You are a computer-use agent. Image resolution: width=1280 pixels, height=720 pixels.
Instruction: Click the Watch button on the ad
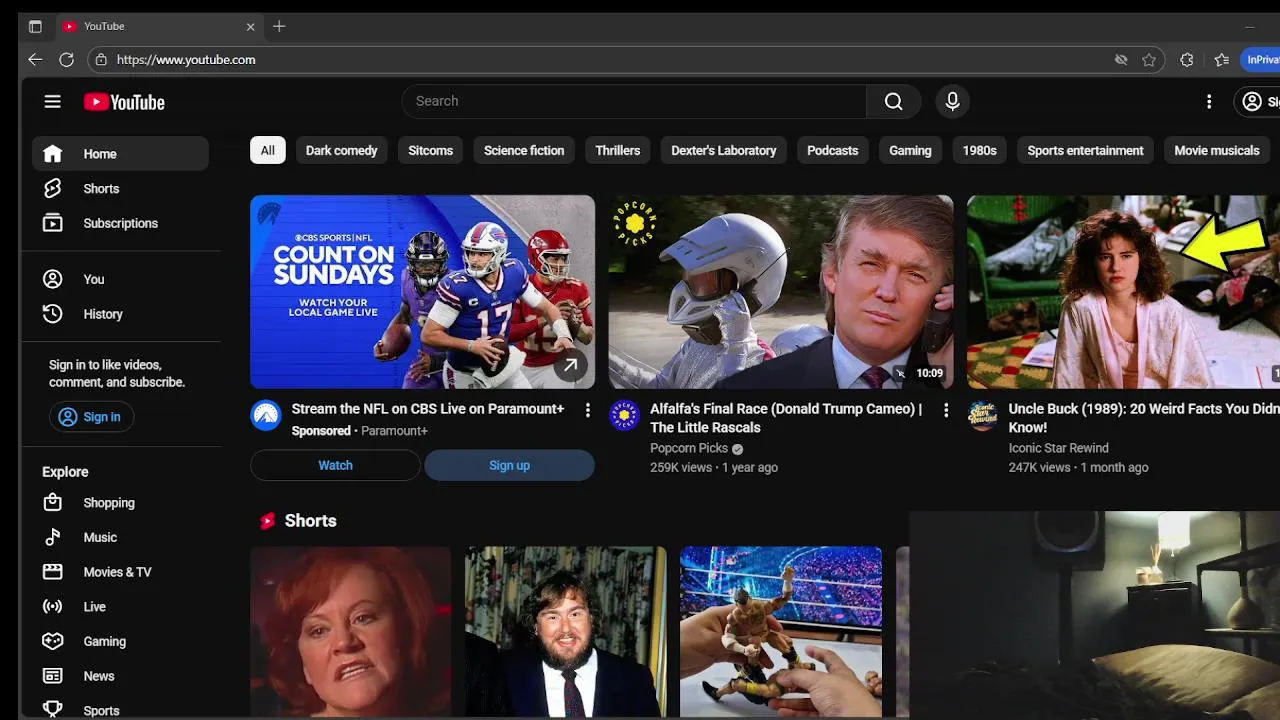(x=335, y=465)
